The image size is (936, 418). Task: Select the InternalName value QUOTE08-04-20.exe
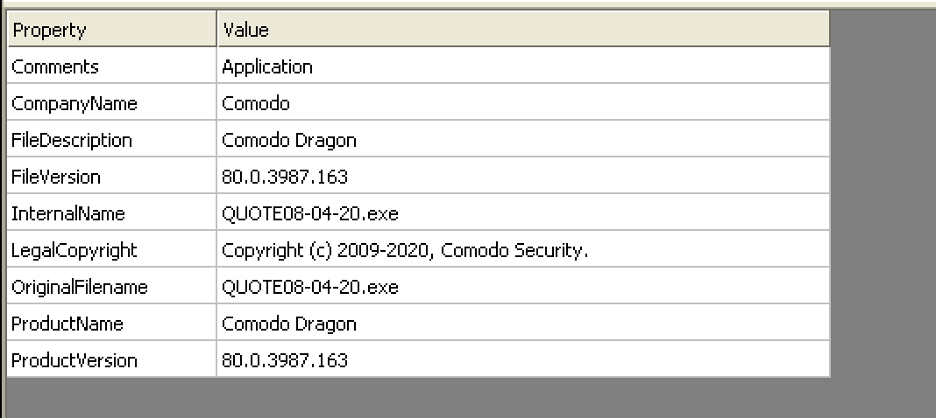[x=310, y=214]
